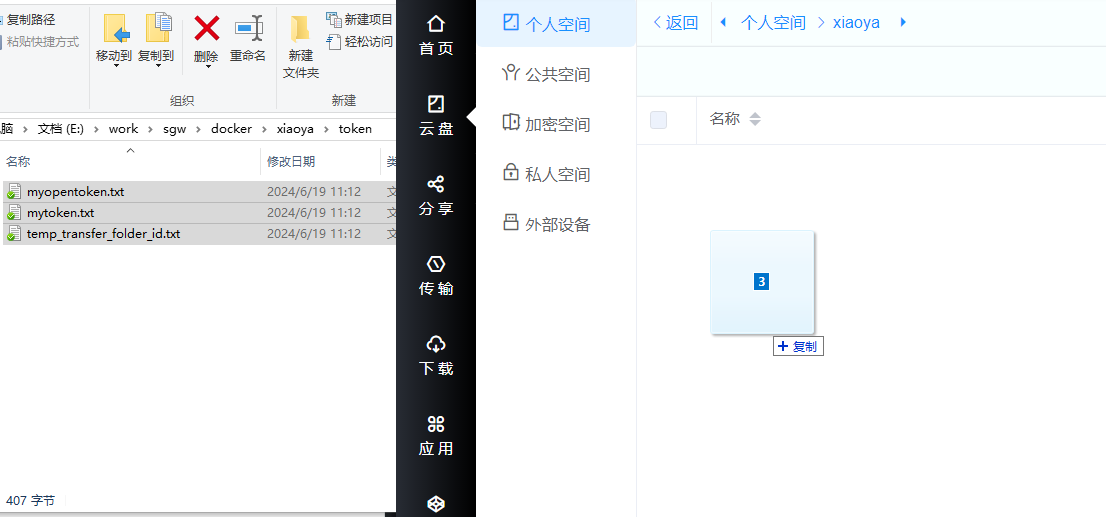Open the 移动到 dropdown arrow
This screenshot has width=1106, height=517.
click(x=115, y=66)
